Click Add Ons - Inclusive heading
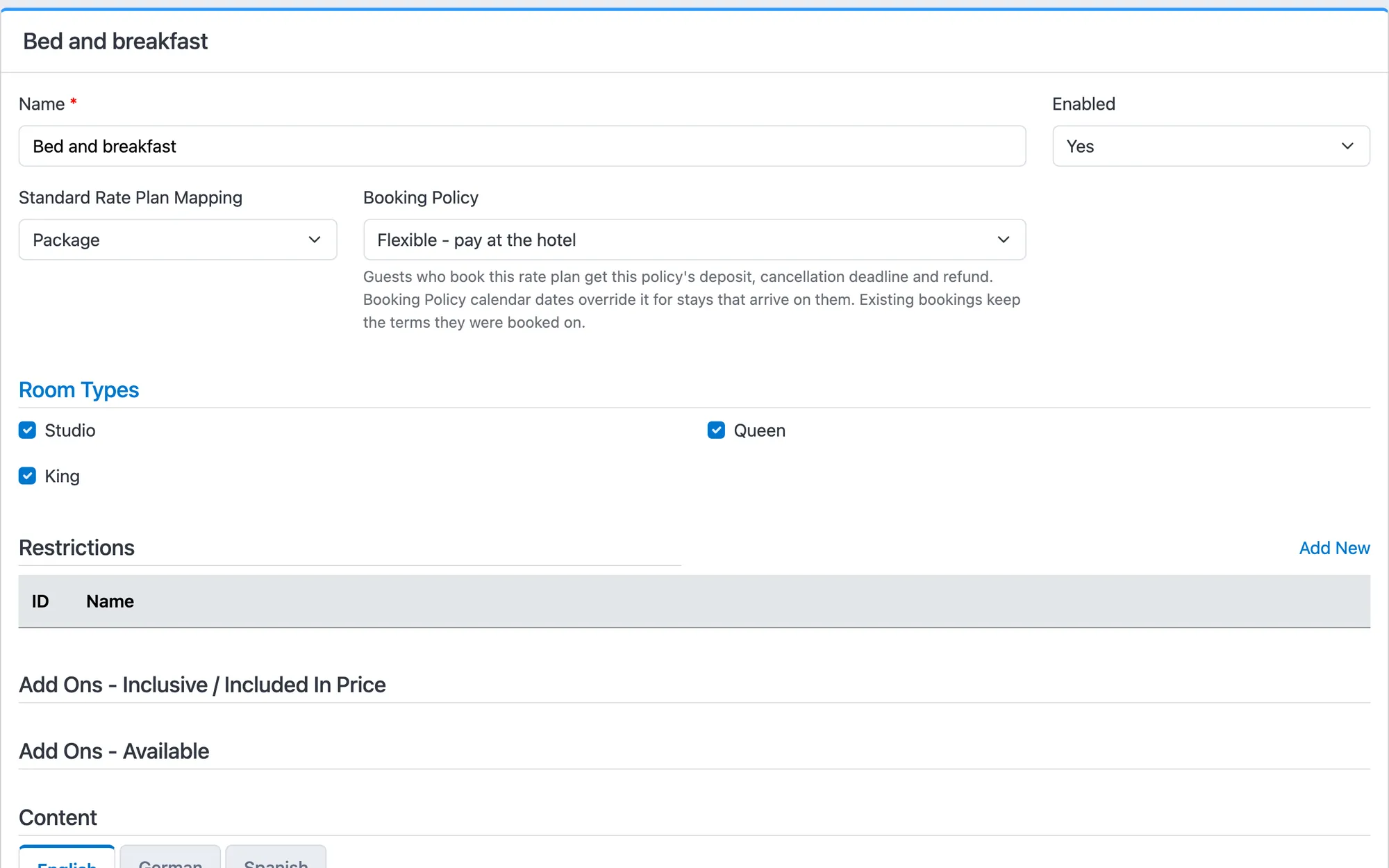The image size is (1389, 868). point(202,685)
